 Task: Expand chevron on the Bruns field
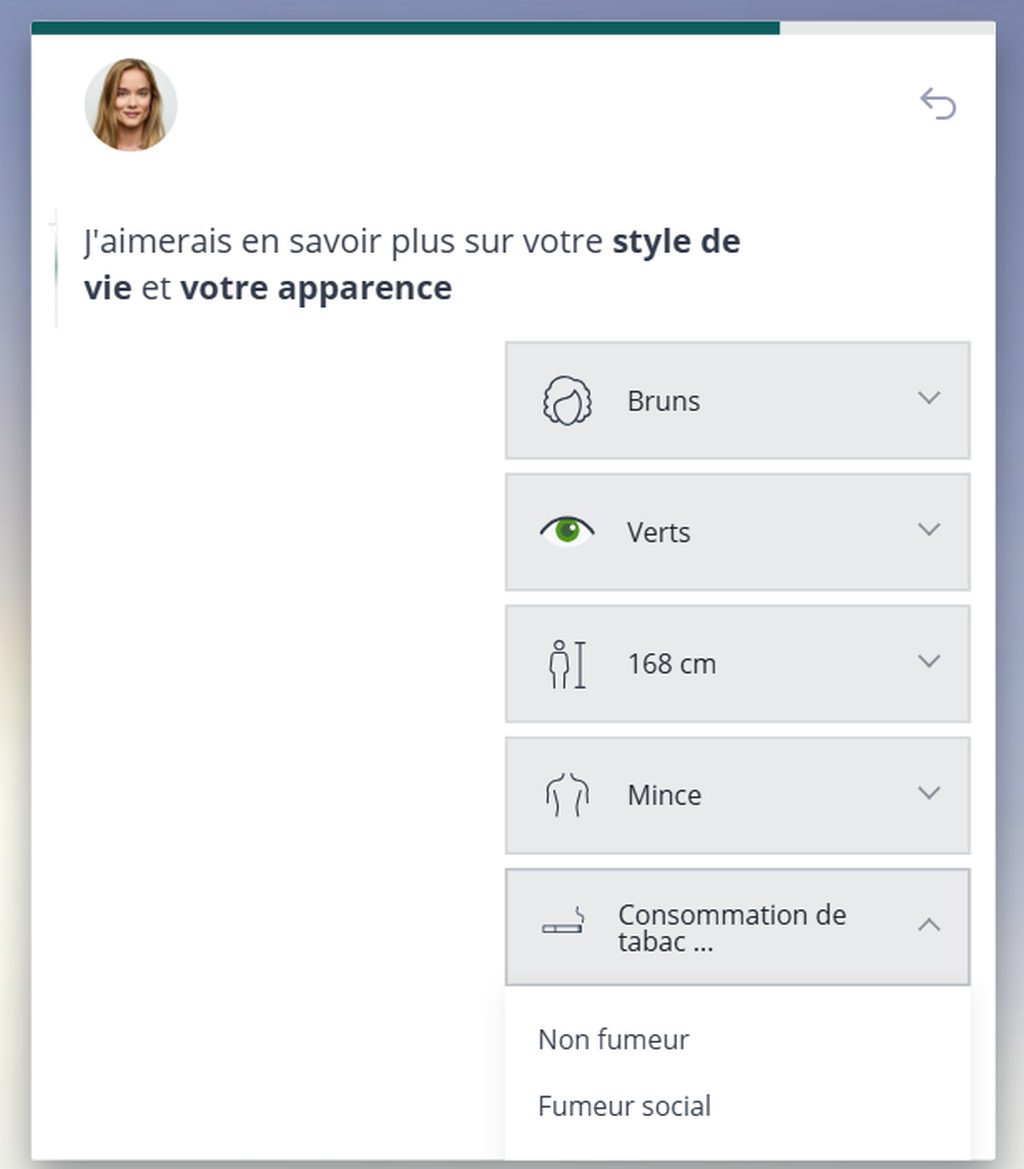click(929, 397)
